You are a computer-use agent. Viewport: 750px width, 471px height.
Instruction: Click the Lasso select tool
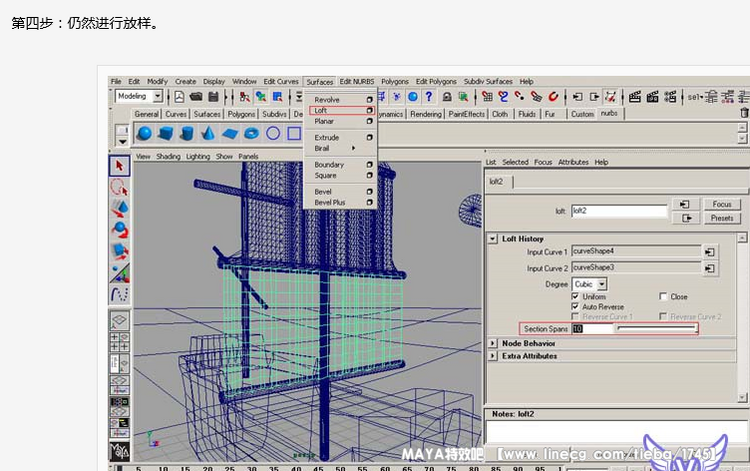pos(119,187)
